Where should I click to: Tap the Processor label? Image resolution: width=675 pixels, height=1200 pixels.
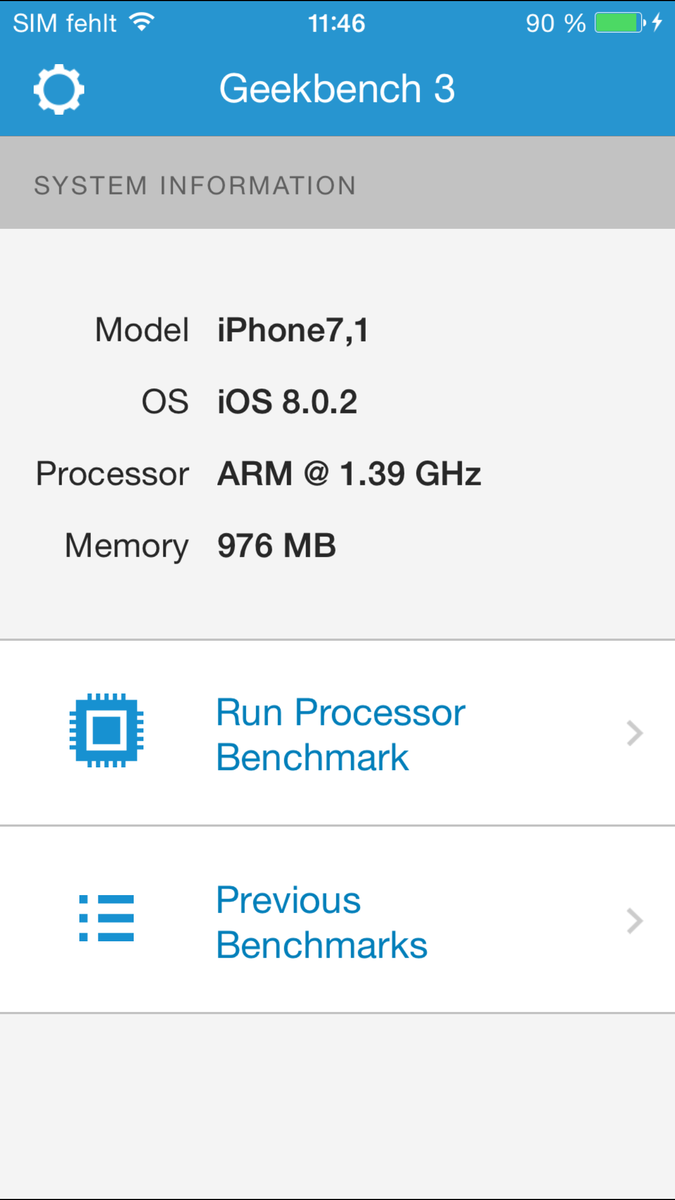pyautogui.click(x=112, y=474)
